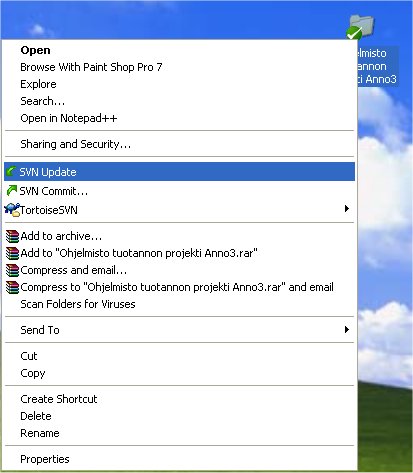Select Scan Folders for Viruses
The width and height of the screenshot is (413, 473).
pyautogui.click(x=179, y=304)
